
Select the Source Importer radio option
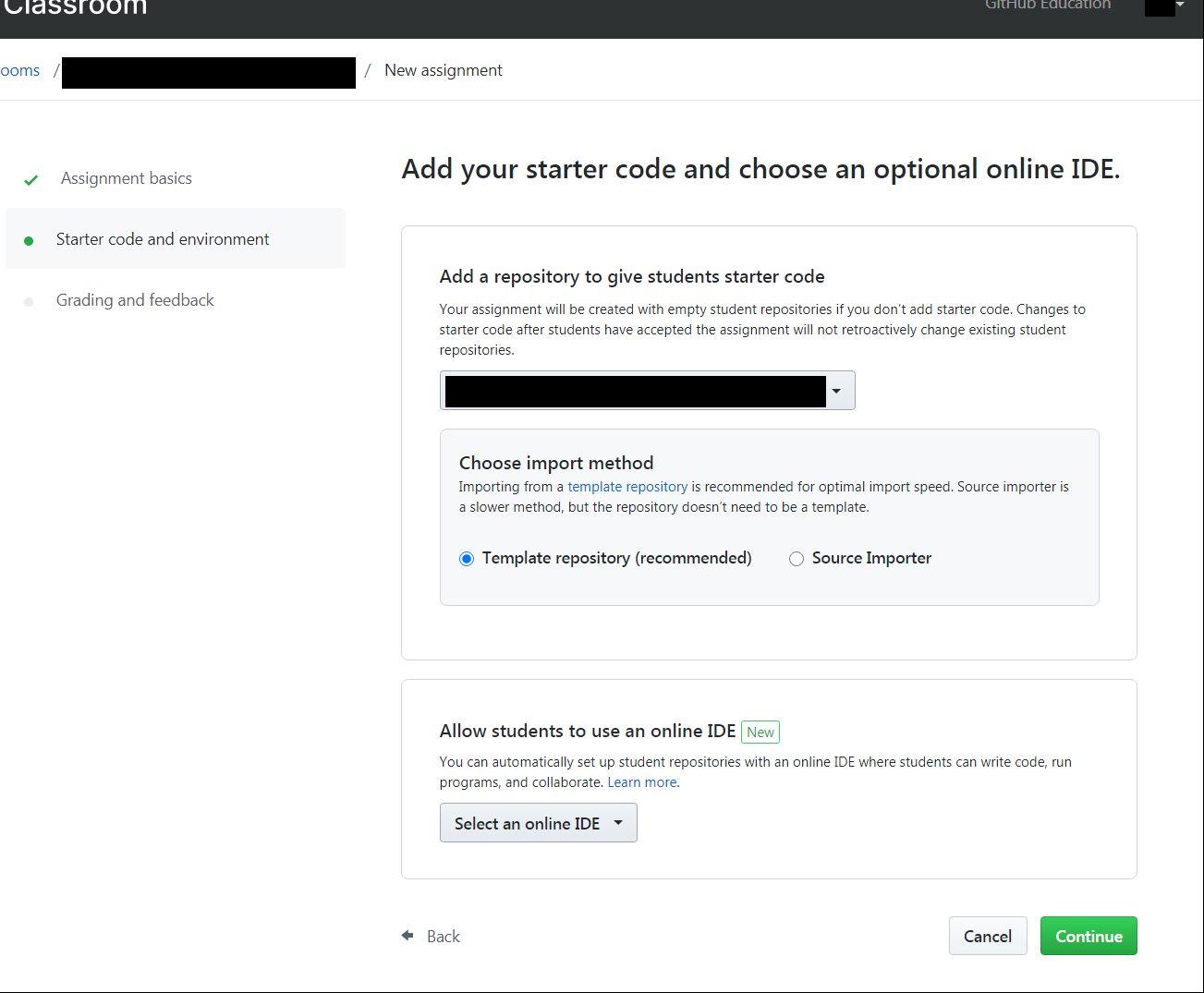[797, 559]
